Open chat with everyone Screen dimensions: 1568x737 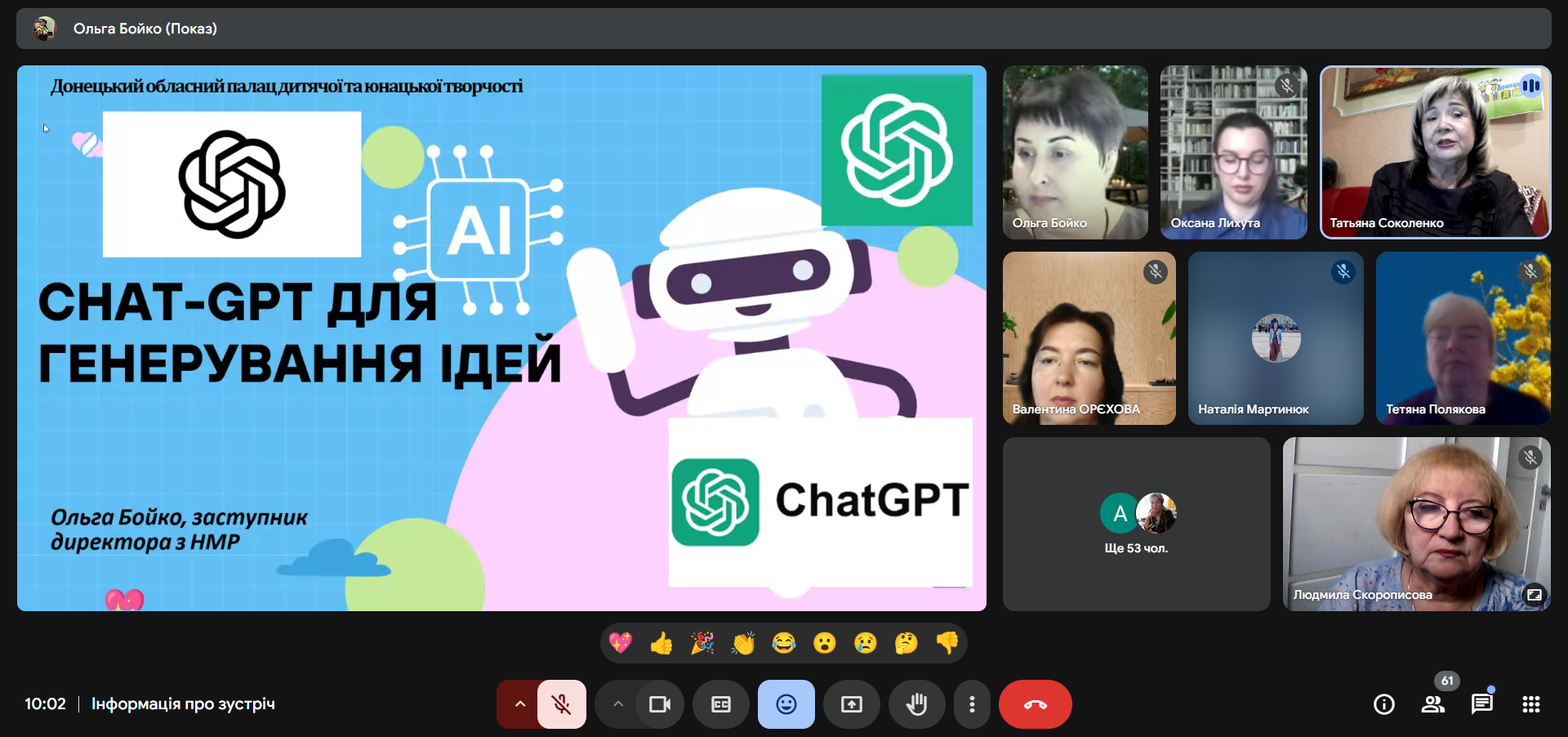point(1482,704)
